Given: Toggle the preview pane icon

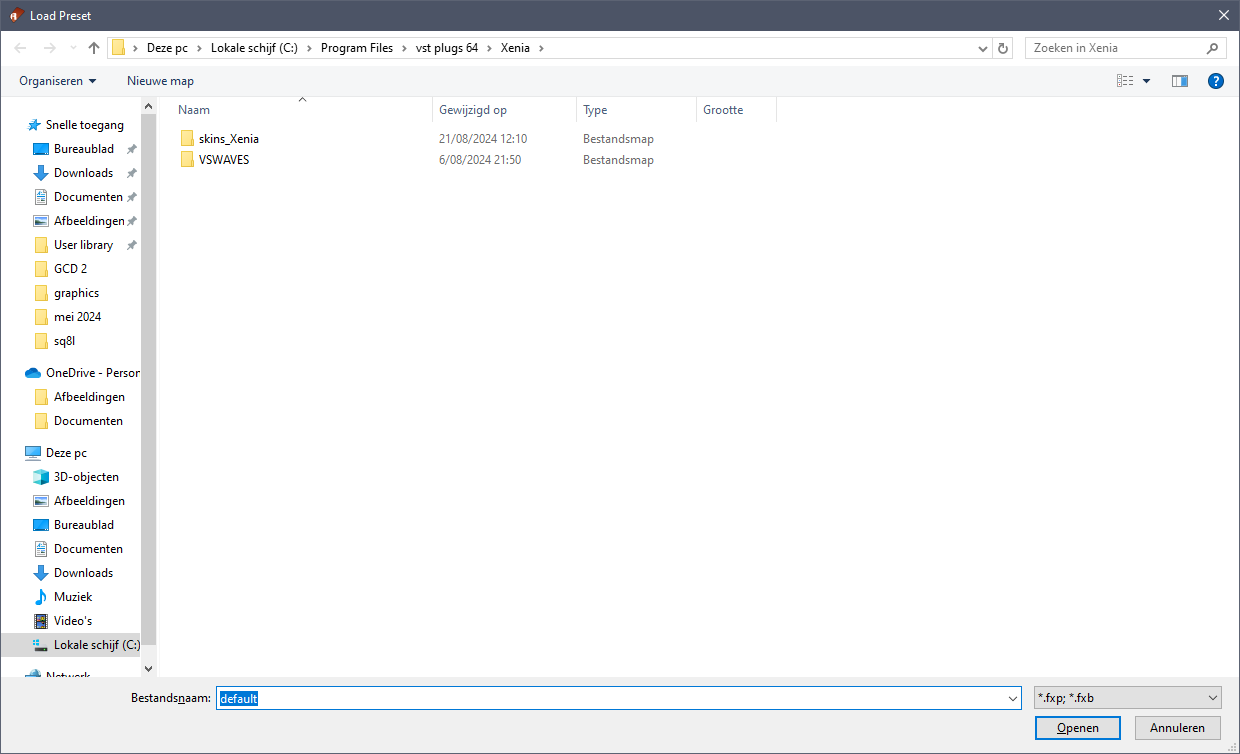Looking at the screenshot, I should point(1180,81).
